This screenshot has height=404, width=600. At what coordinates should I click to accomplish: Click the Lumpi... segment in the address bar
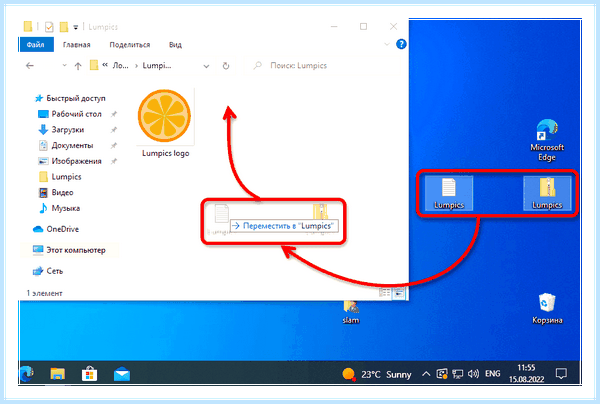[157, 65]
